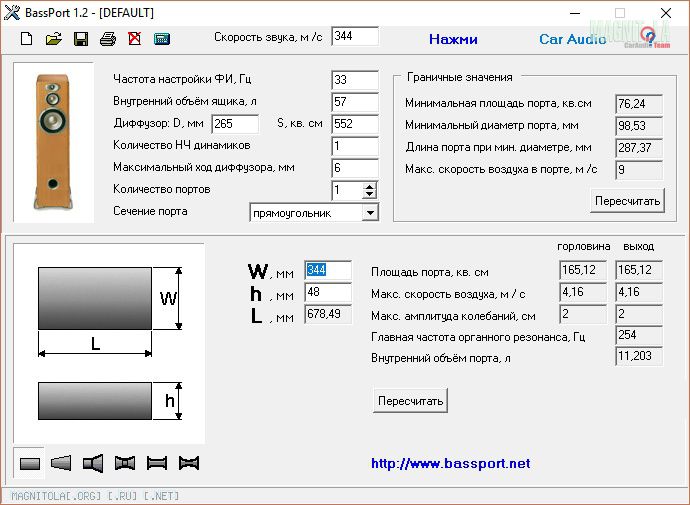This screenshot has height=505, width=690.
Task: Click the port length L result field
Action: [328, 314]
